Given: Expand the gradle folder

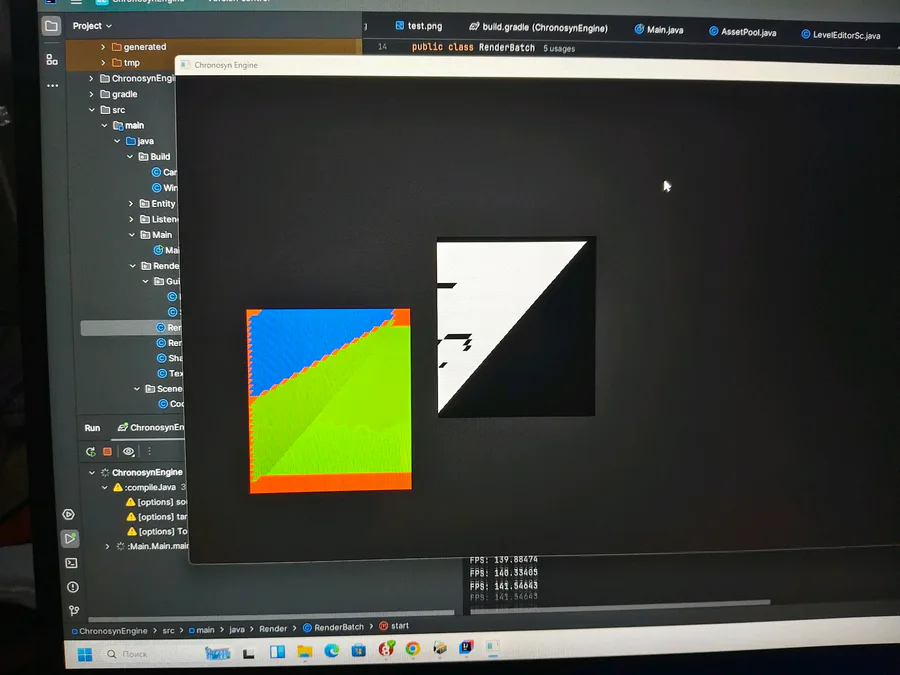Looking at the screenshot, I should [x=91, y=94].
